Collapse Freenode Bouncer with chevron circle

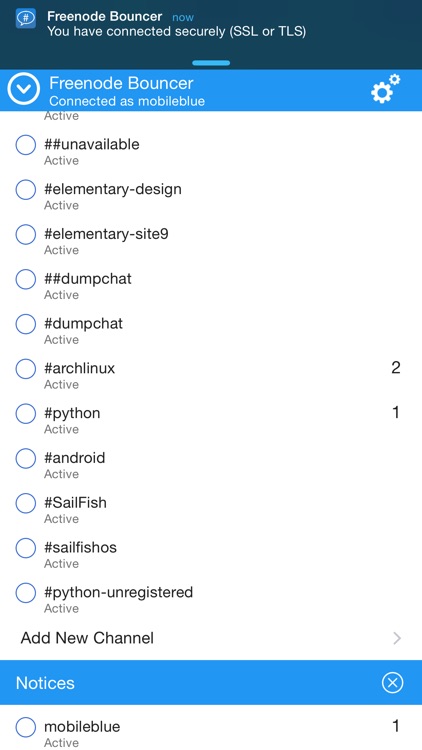point(24,89)
